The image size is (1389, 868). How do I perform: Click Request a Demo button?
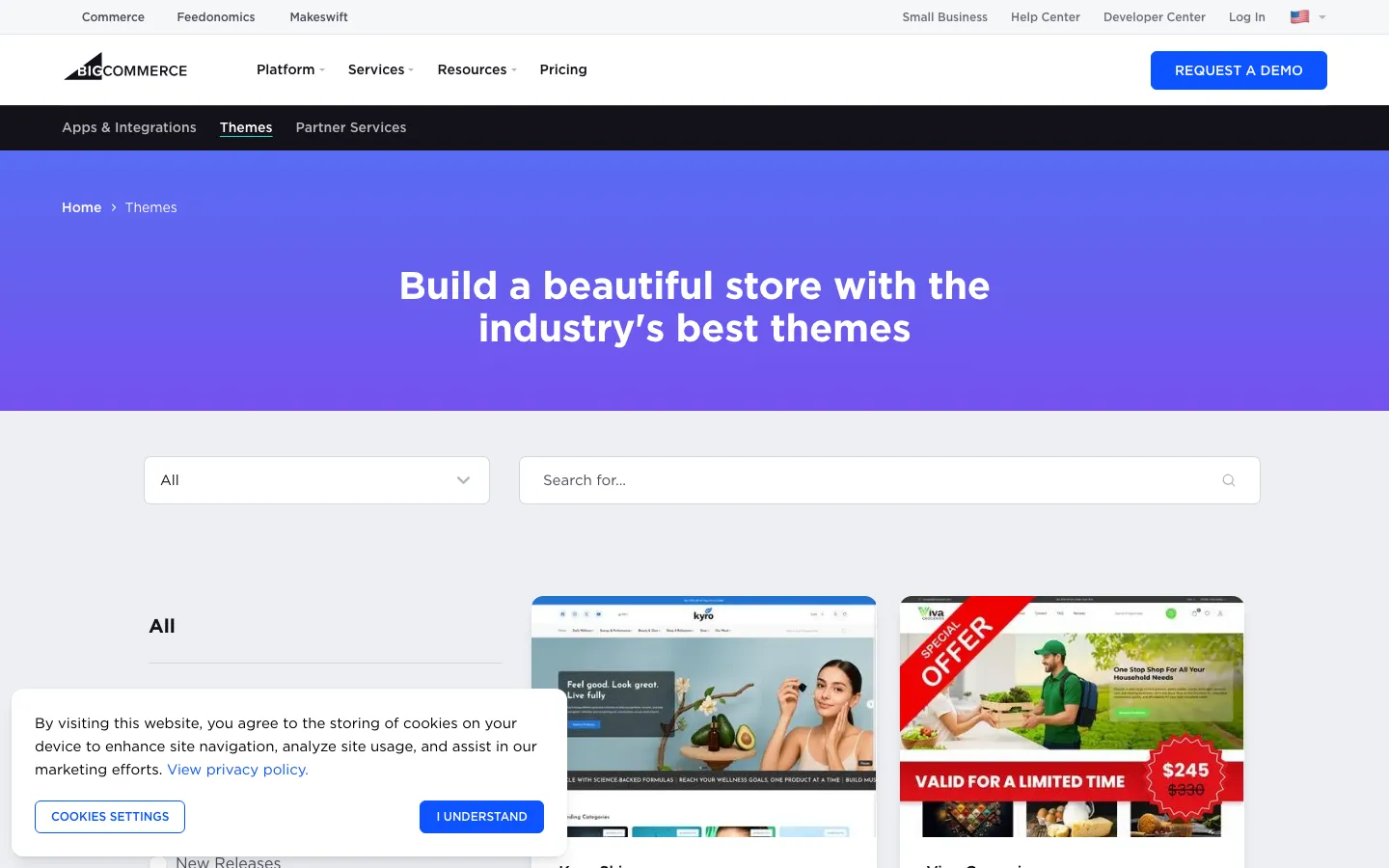(1239, 70)
